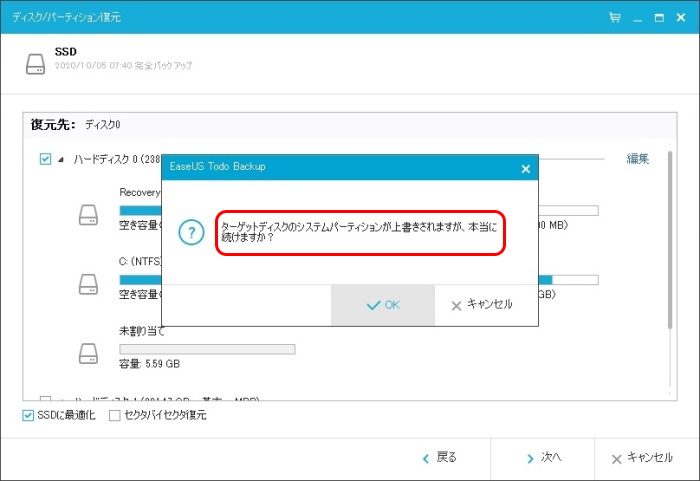Proceed with the 次へ button

click(544, 458)
